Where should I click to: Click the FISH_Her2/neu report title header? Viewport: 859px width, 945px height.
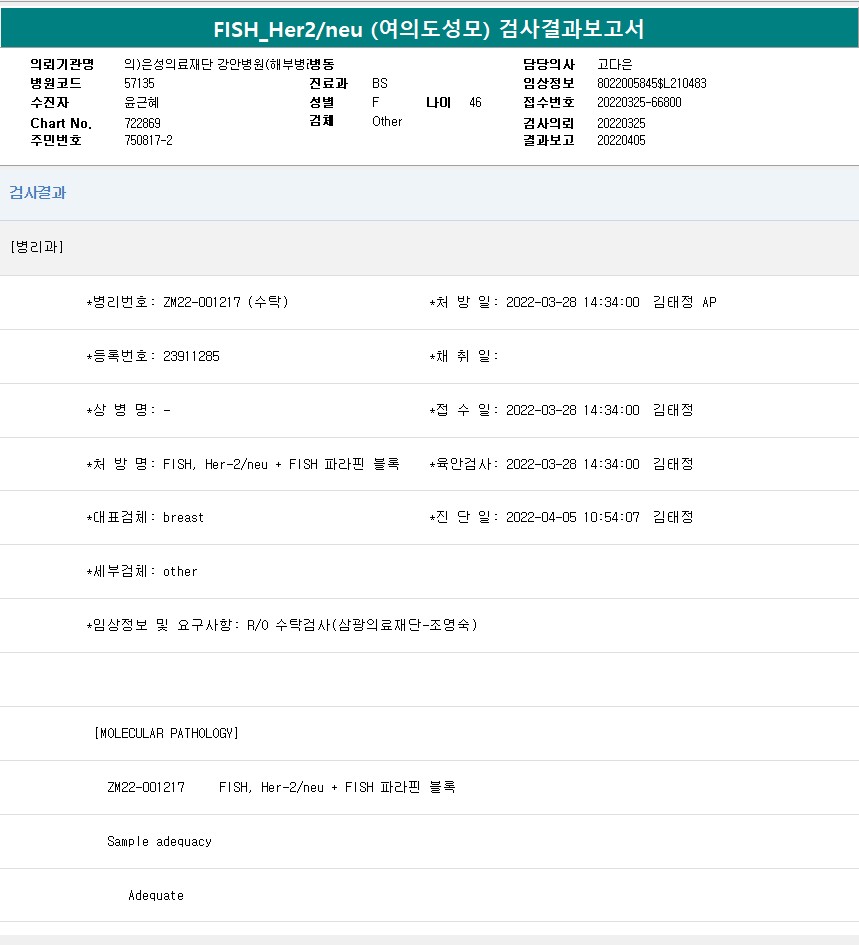point(429,29)
